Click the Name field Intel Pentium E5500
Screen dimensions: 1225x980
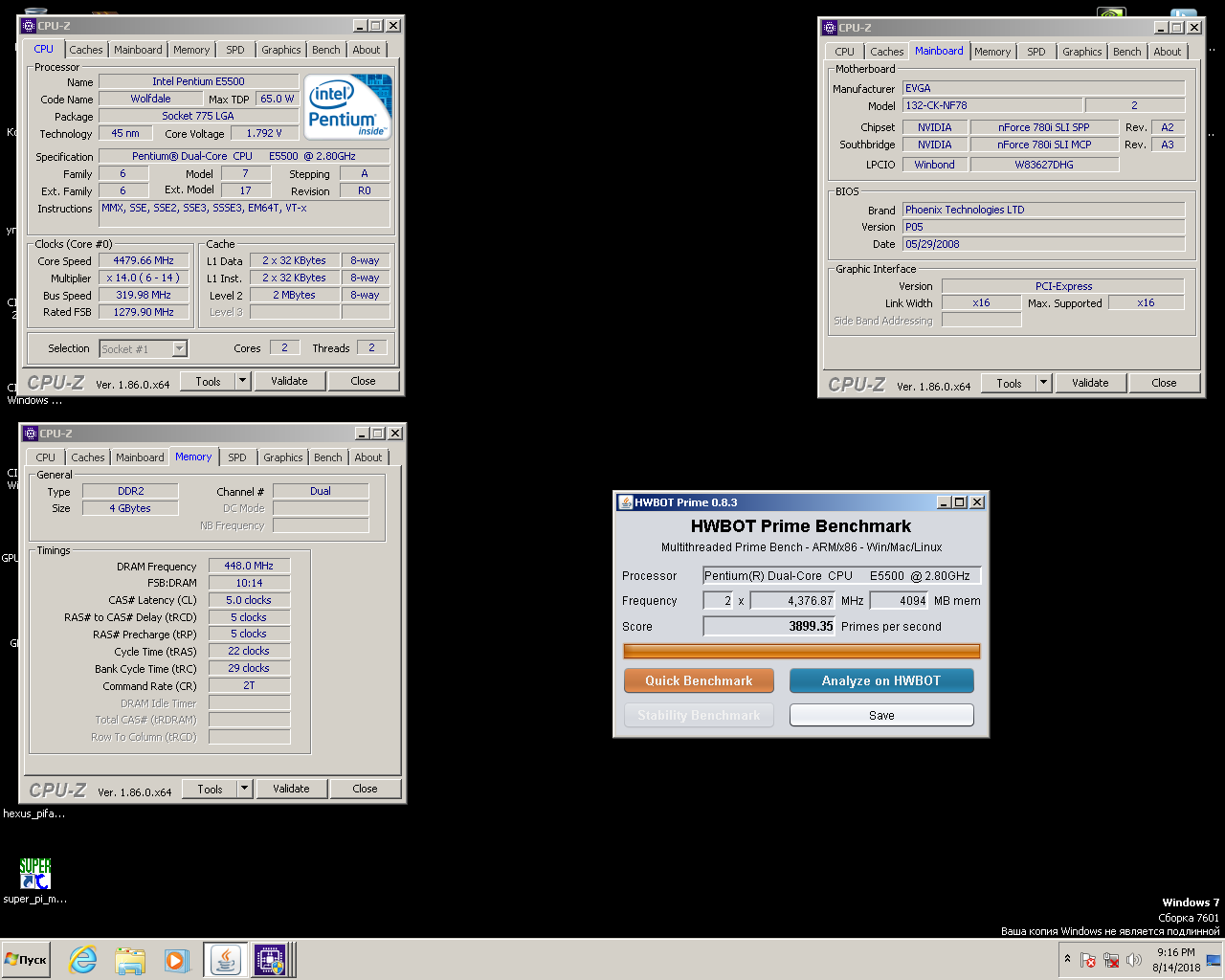coord(198,81)
